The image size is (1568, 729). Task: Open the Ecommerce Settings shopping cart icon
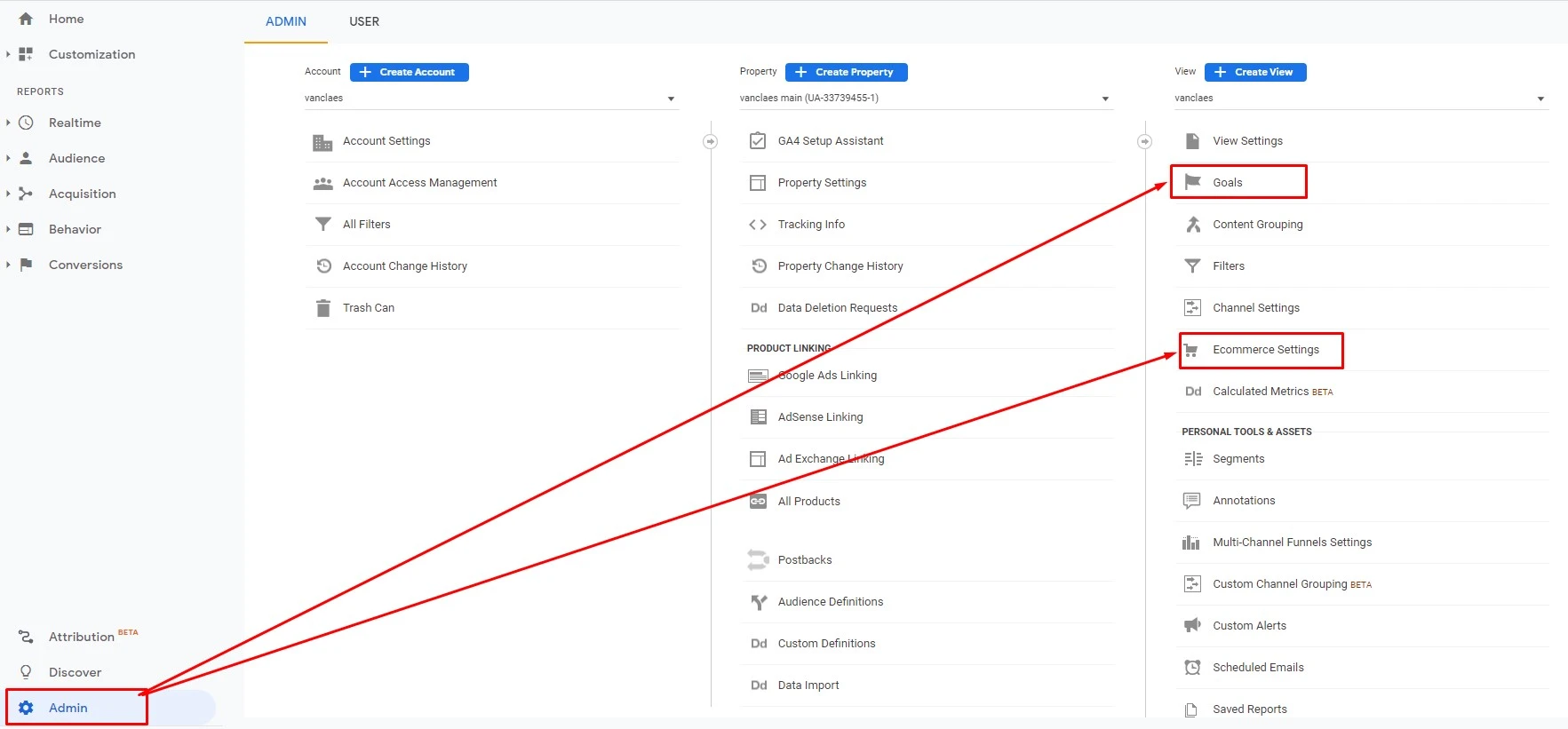pyautogui.click(x=1193, y=350)
